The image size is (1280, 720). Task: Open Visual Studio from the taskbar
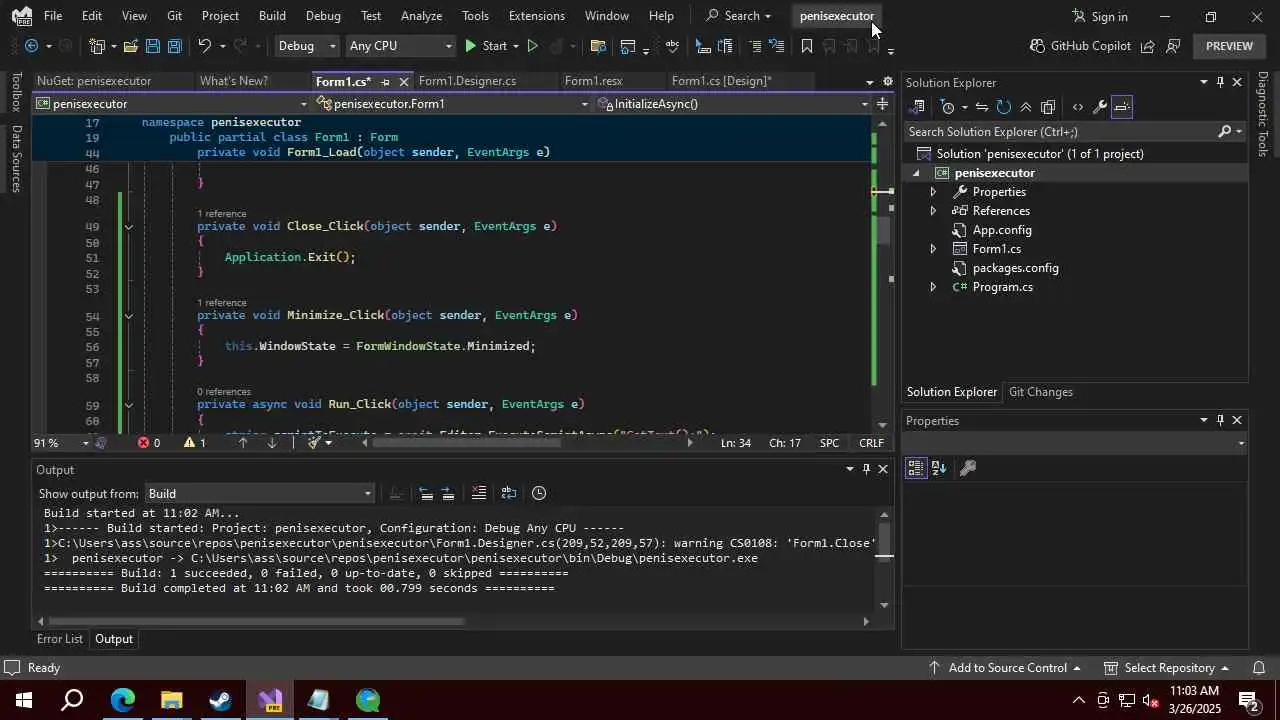pos(270,700)
